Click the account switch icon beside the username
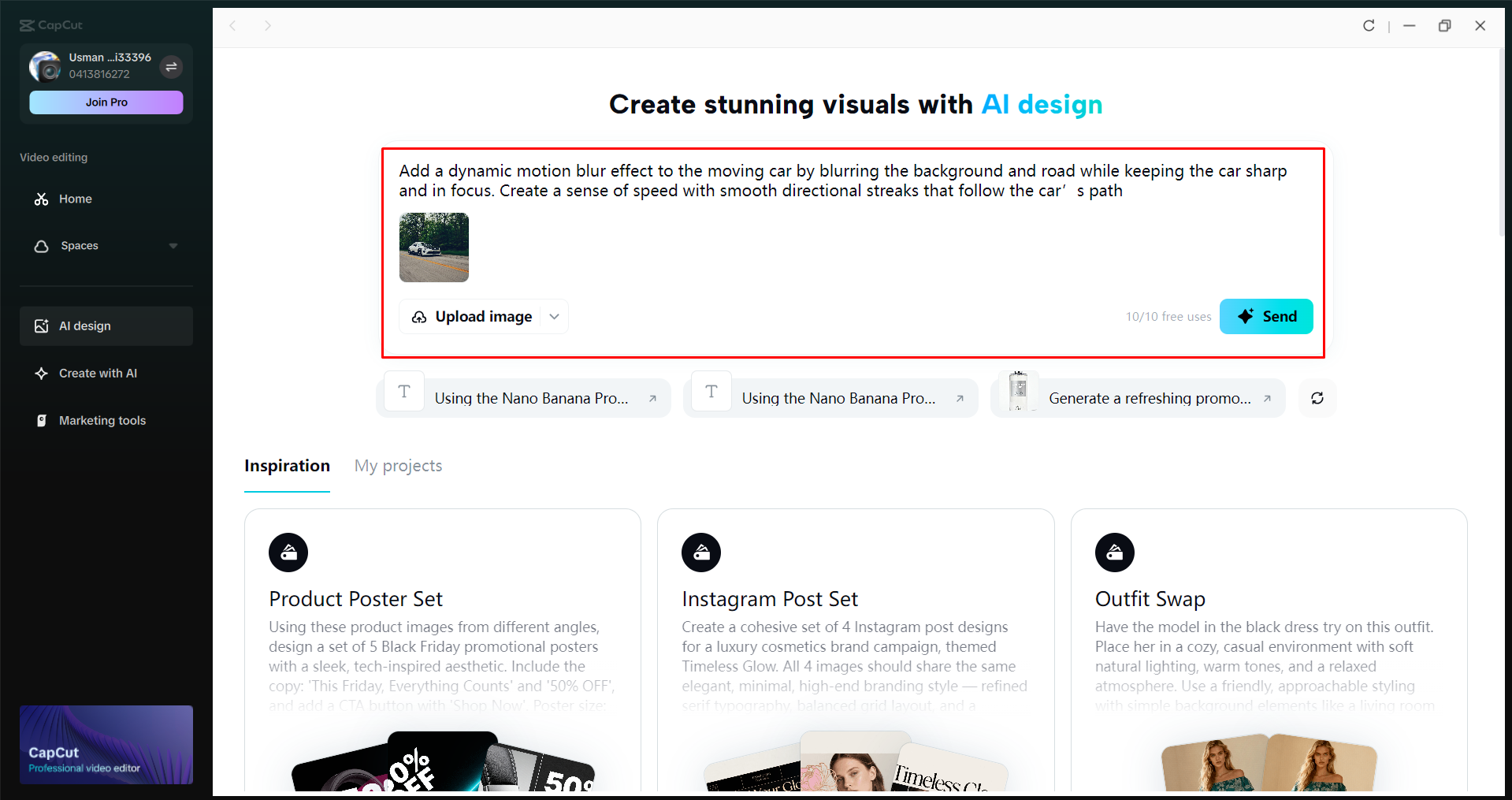The height and width of the screenshot is (800, 1512). click(172, 67)
